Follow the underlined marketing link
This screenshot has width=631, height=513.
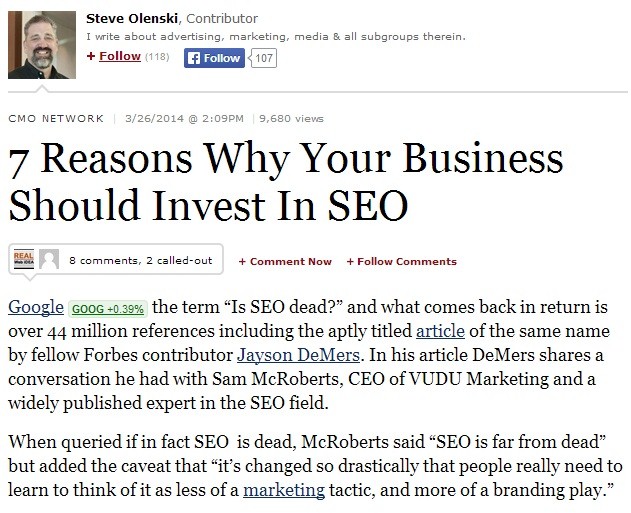point(284,491)
